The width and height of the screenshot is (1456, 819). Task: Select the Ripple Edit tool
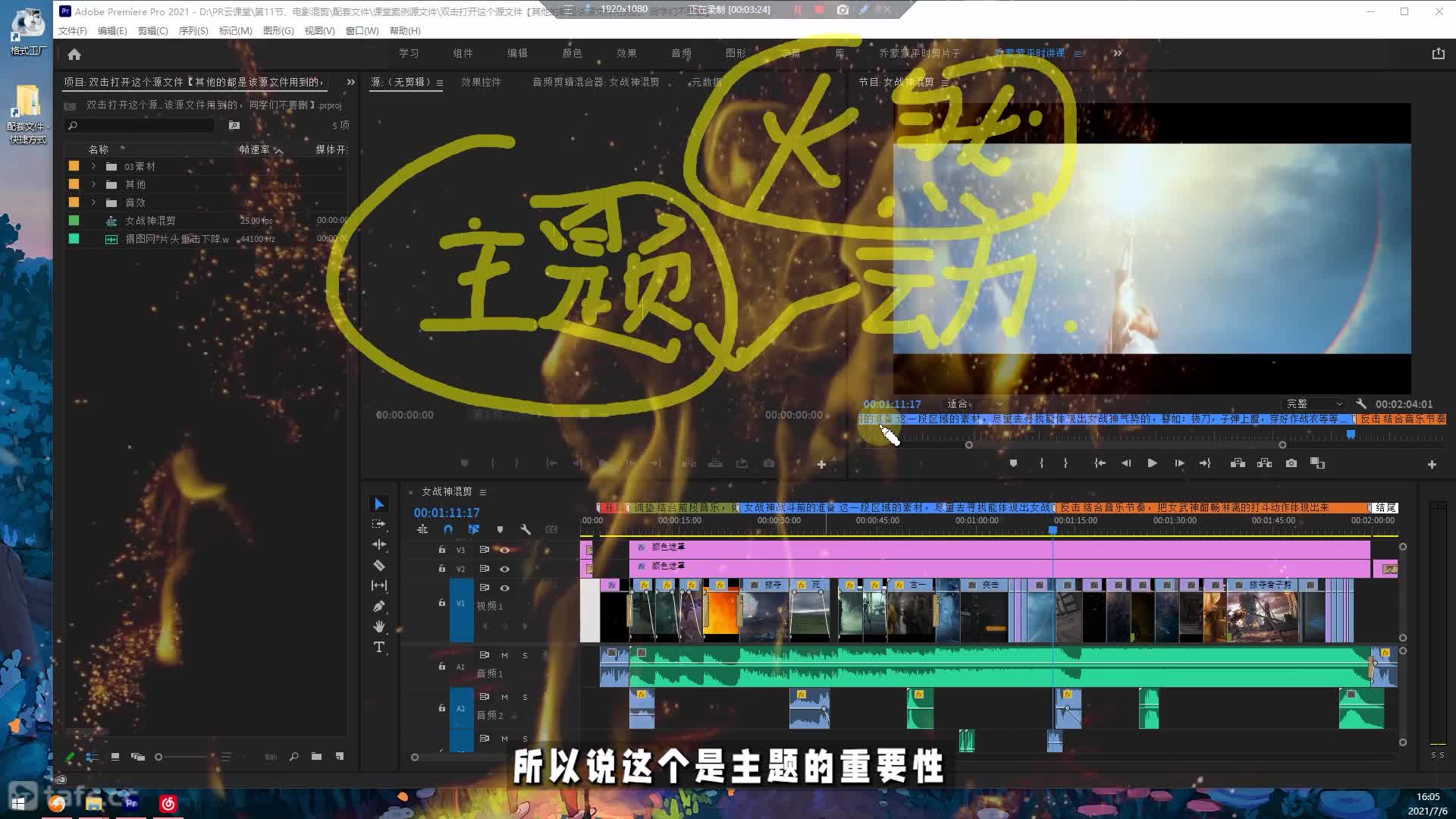pos(379,544)
